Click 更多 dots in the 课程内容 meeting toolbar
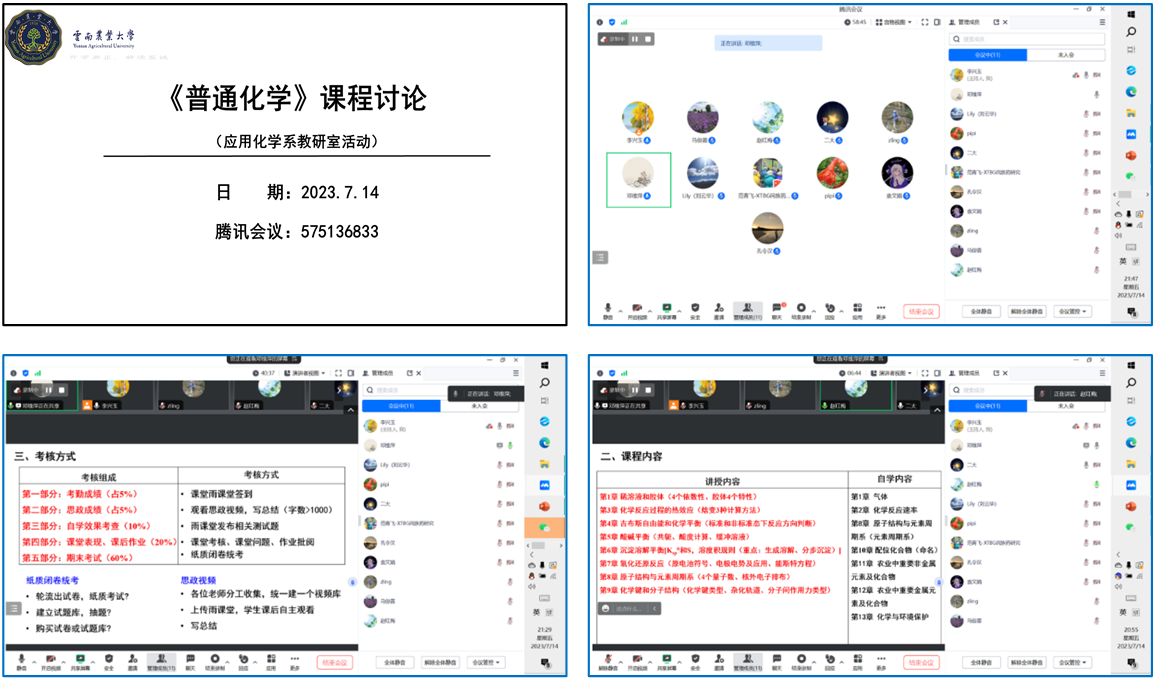The width and height of the screenshot is (1156, 679). 880,661
